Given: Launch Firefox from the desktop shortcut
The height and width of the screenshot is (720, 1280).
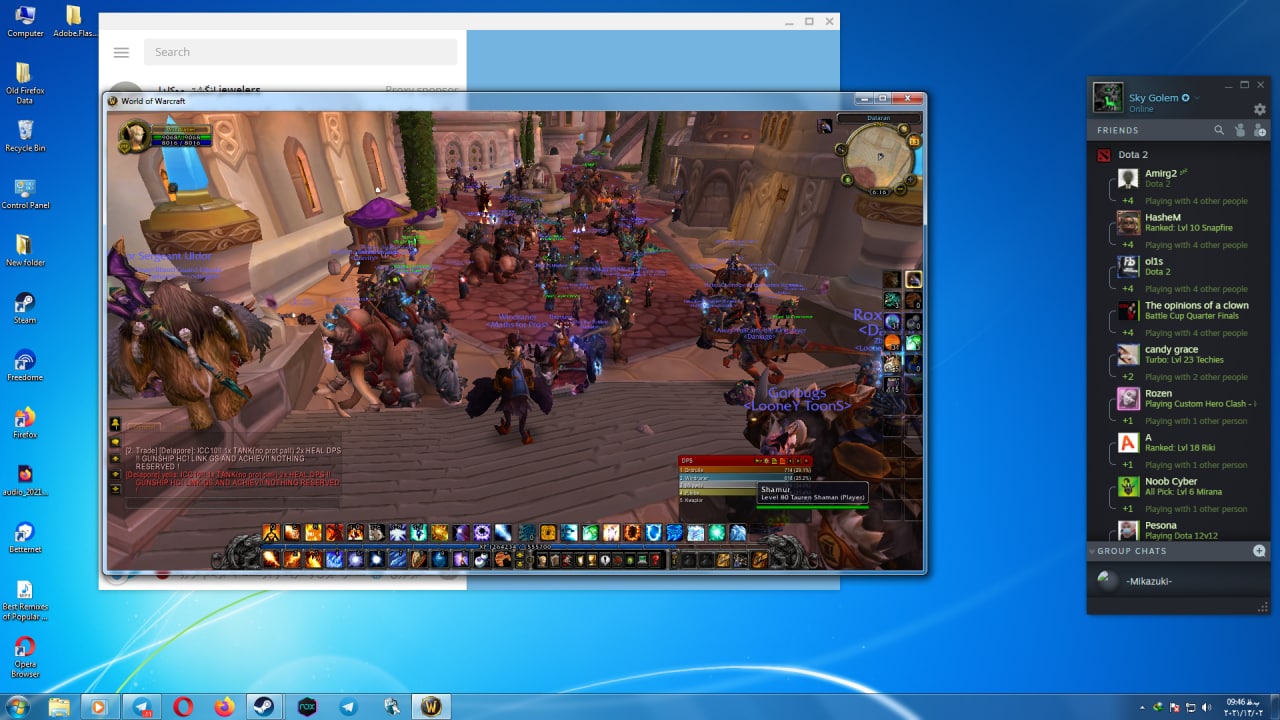Looking at the screenshot, I should 25,423.
